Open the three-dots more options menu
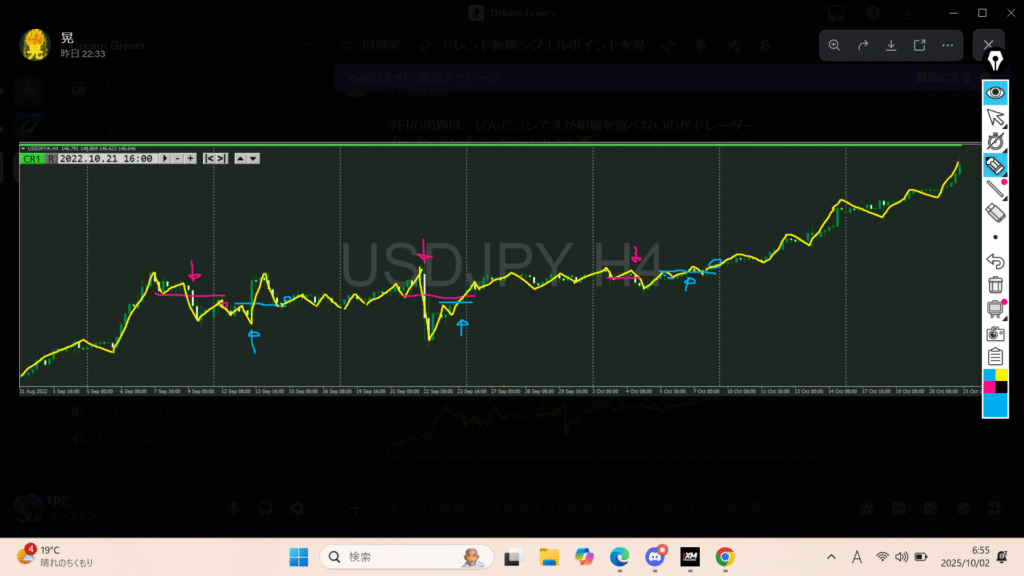 tap(947, 45)
